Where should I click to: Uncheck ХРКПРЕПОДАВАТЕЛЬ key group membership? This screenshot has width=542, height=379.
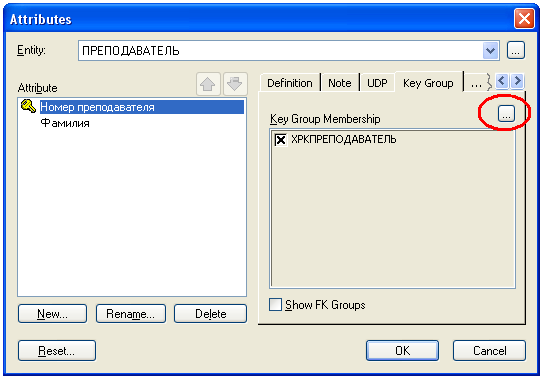(x=280, y=140)
